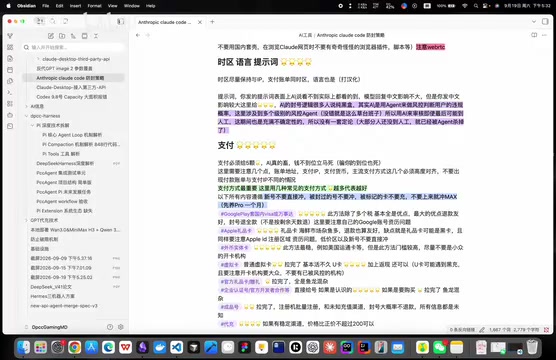Switch to the search sidebar tab icon
This screenshot has height=360, width=556.
pyautogui.click(x=53, y=21)
